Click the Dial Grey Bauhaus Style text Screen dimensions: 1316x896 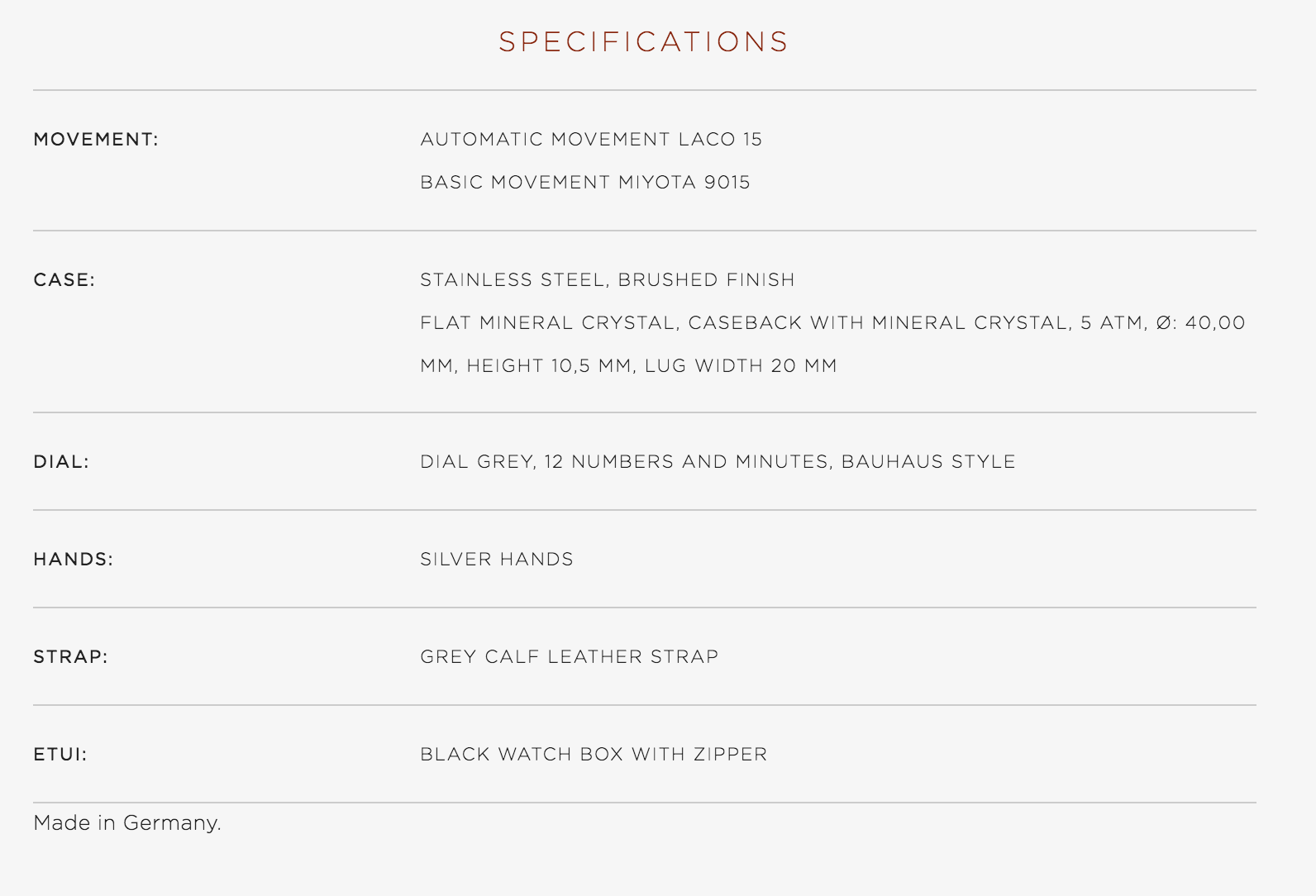(x=718, y=461)
